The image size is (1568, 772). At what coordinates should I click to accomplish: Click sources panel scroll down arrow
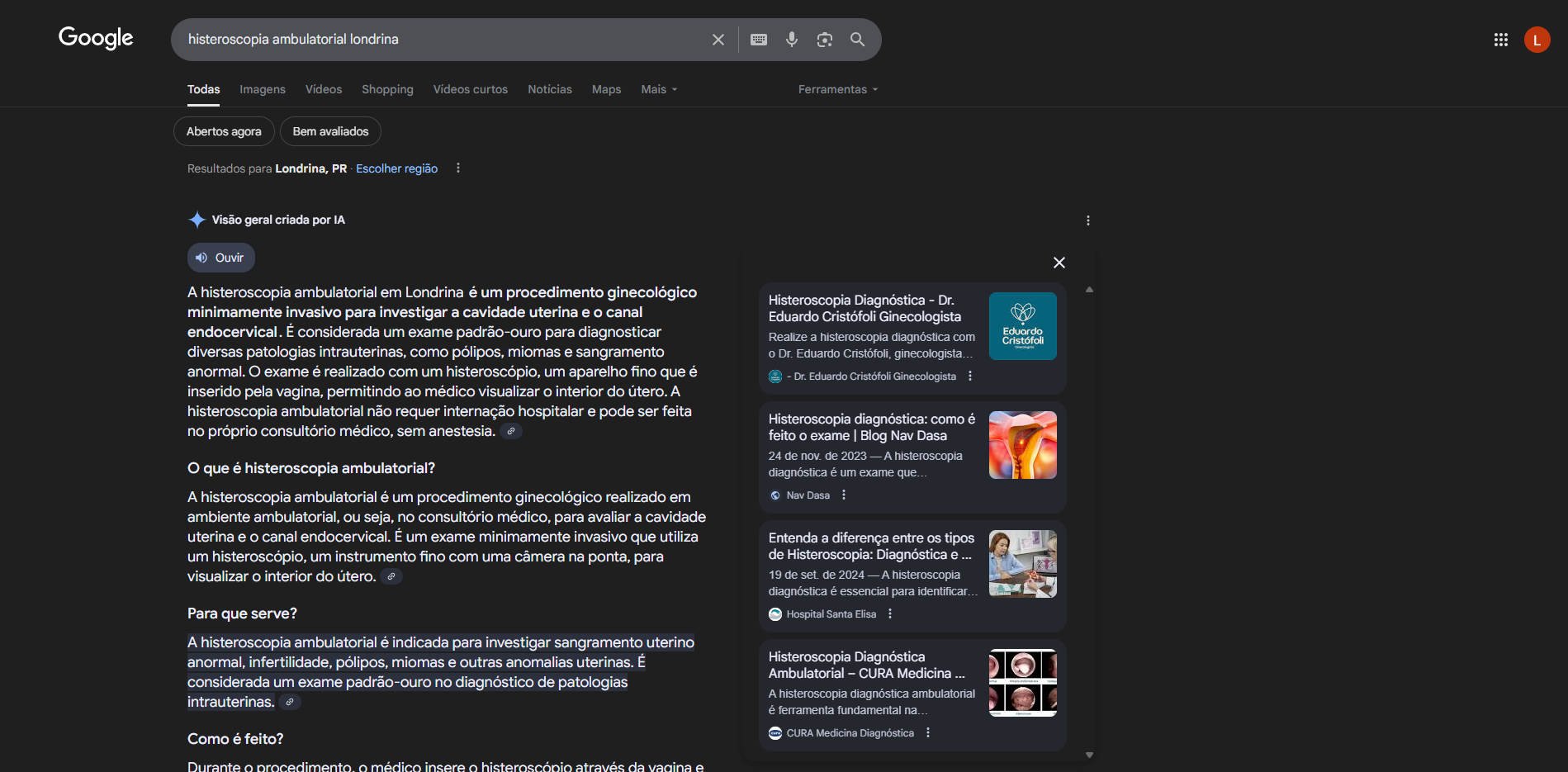[x=1090, y=755]
